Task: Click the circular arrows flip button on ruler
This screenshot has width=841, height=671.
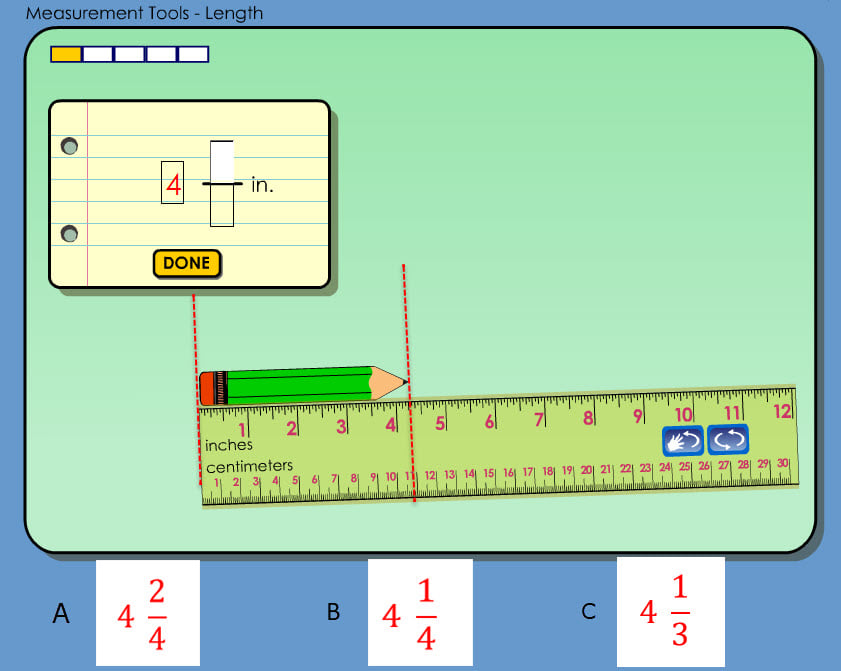Action: pos(728,440)
